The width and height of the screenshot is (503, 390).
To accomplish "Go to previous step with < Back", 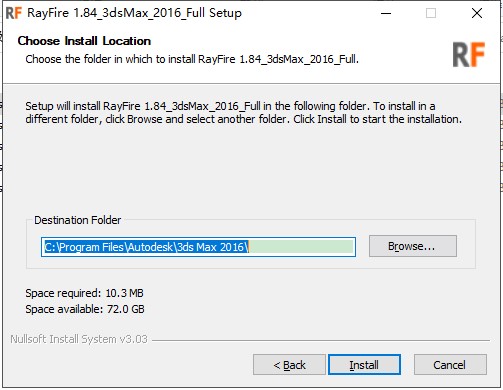I will [x=289, y=365].
